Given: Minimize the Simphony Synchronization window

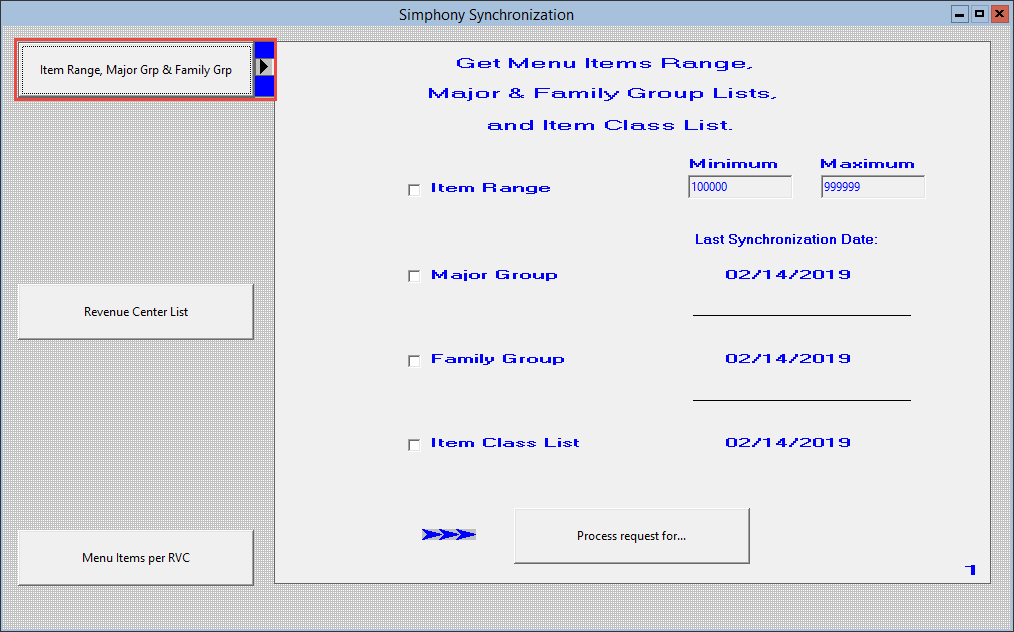Looking at the screenshot, I should click(960, 14).
